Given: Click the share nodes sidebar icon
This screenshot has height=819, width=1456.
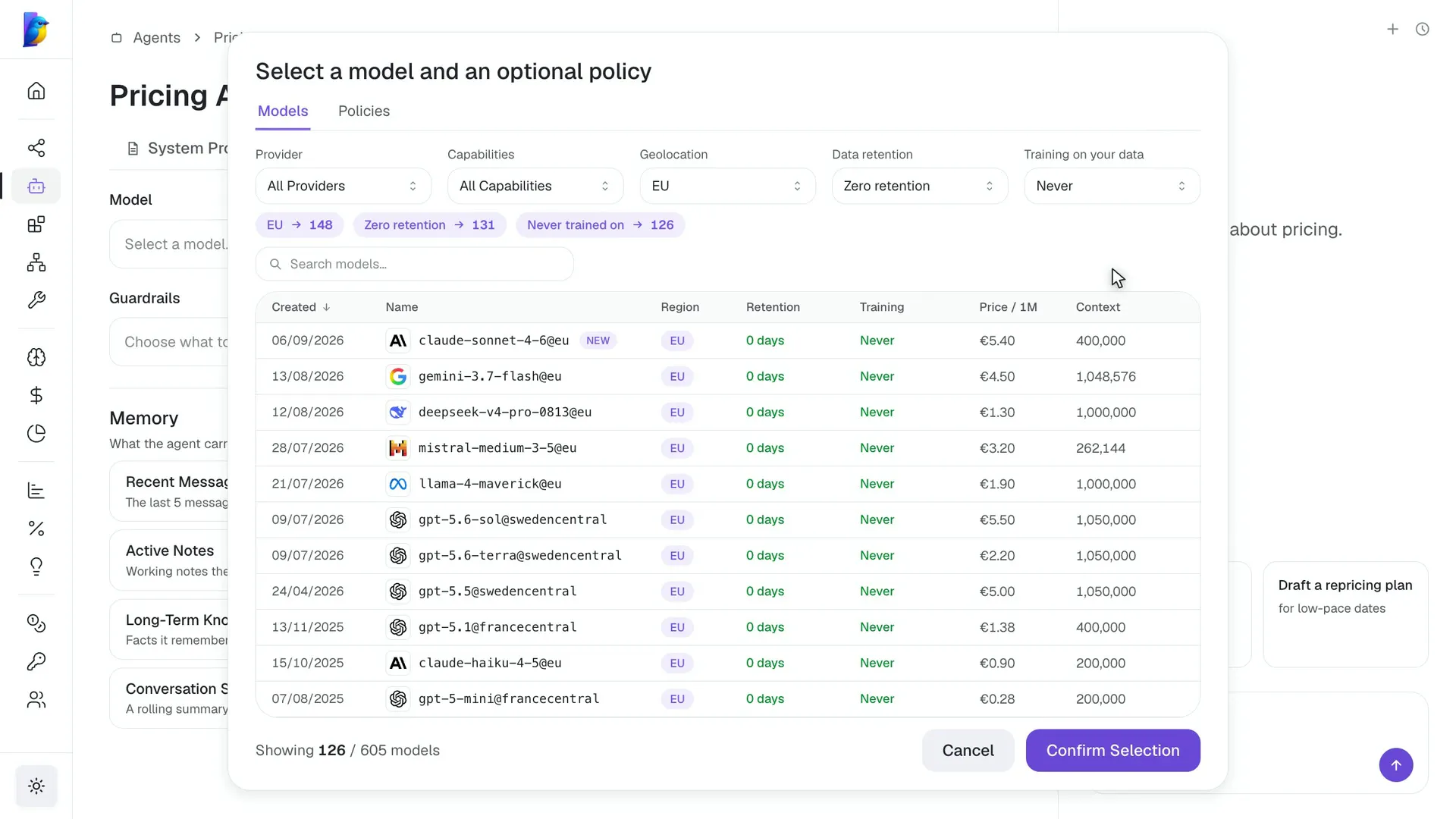Looking at the screenshot, I should tap(36, 148).
